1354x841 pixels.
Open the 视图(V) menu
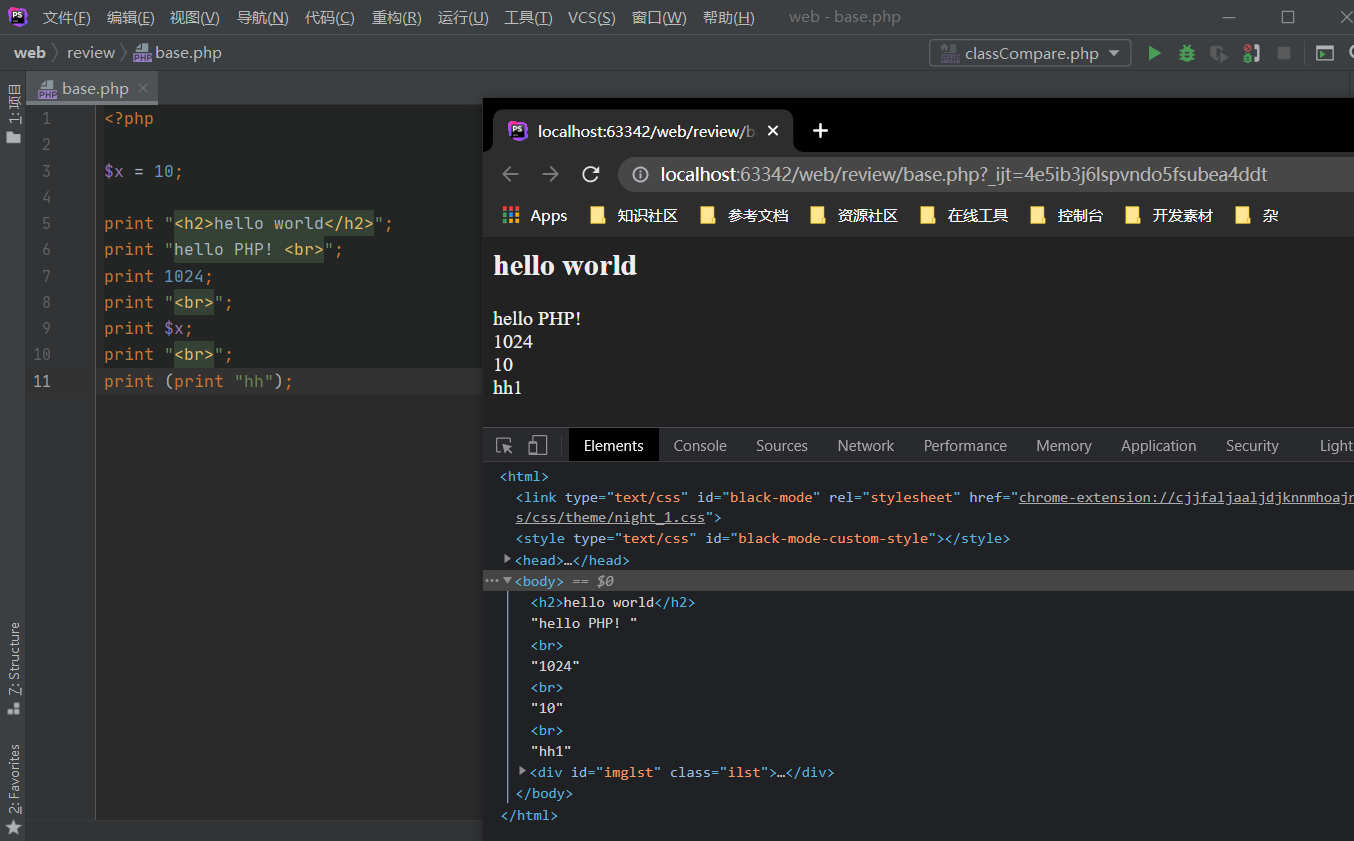[x=195, y=18]
